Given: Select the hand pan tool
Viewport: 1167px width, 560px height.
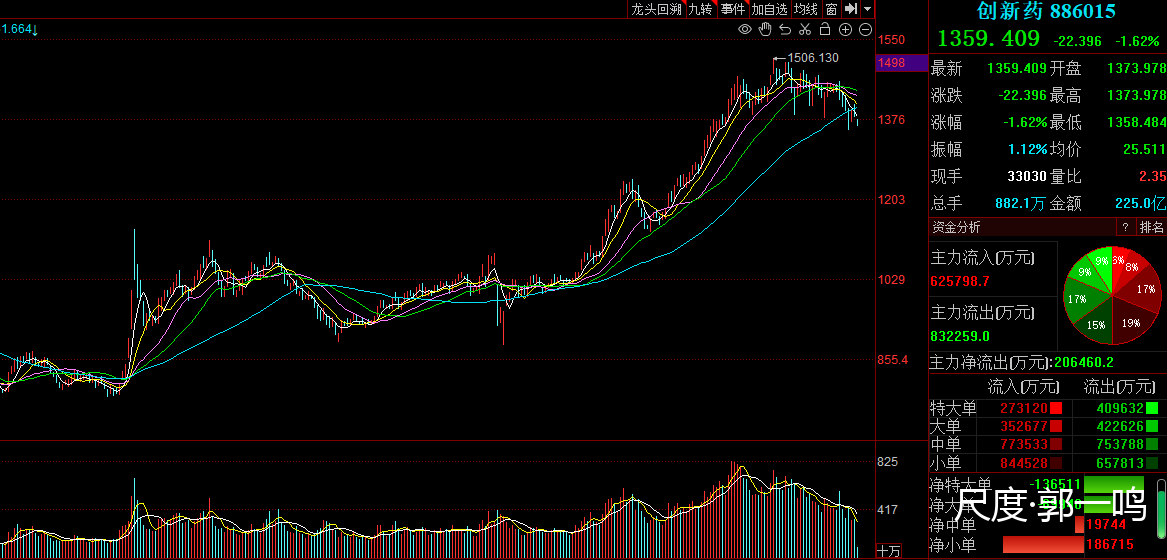Looking at the screenshot, I should coord(765,30).
